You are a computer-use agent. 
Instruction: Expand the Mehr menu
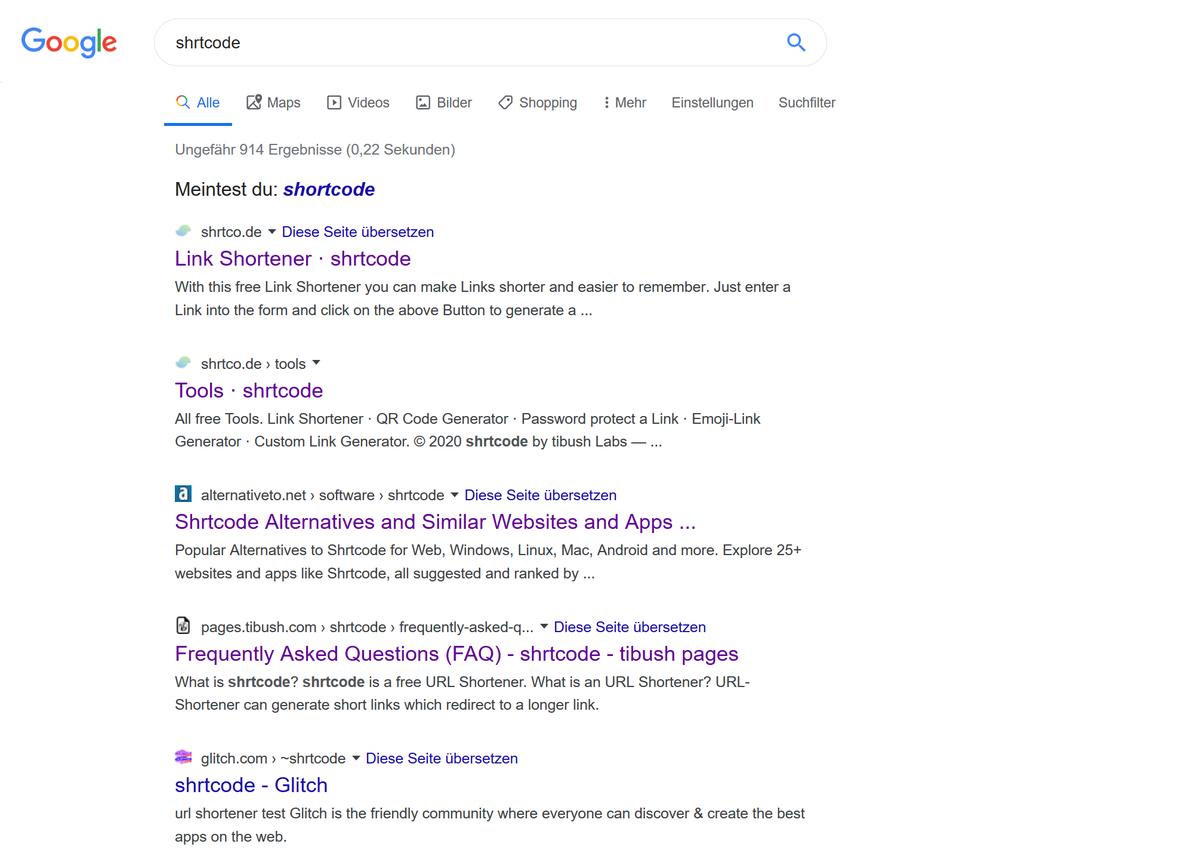pyautogui.click(x=625, y=102)
